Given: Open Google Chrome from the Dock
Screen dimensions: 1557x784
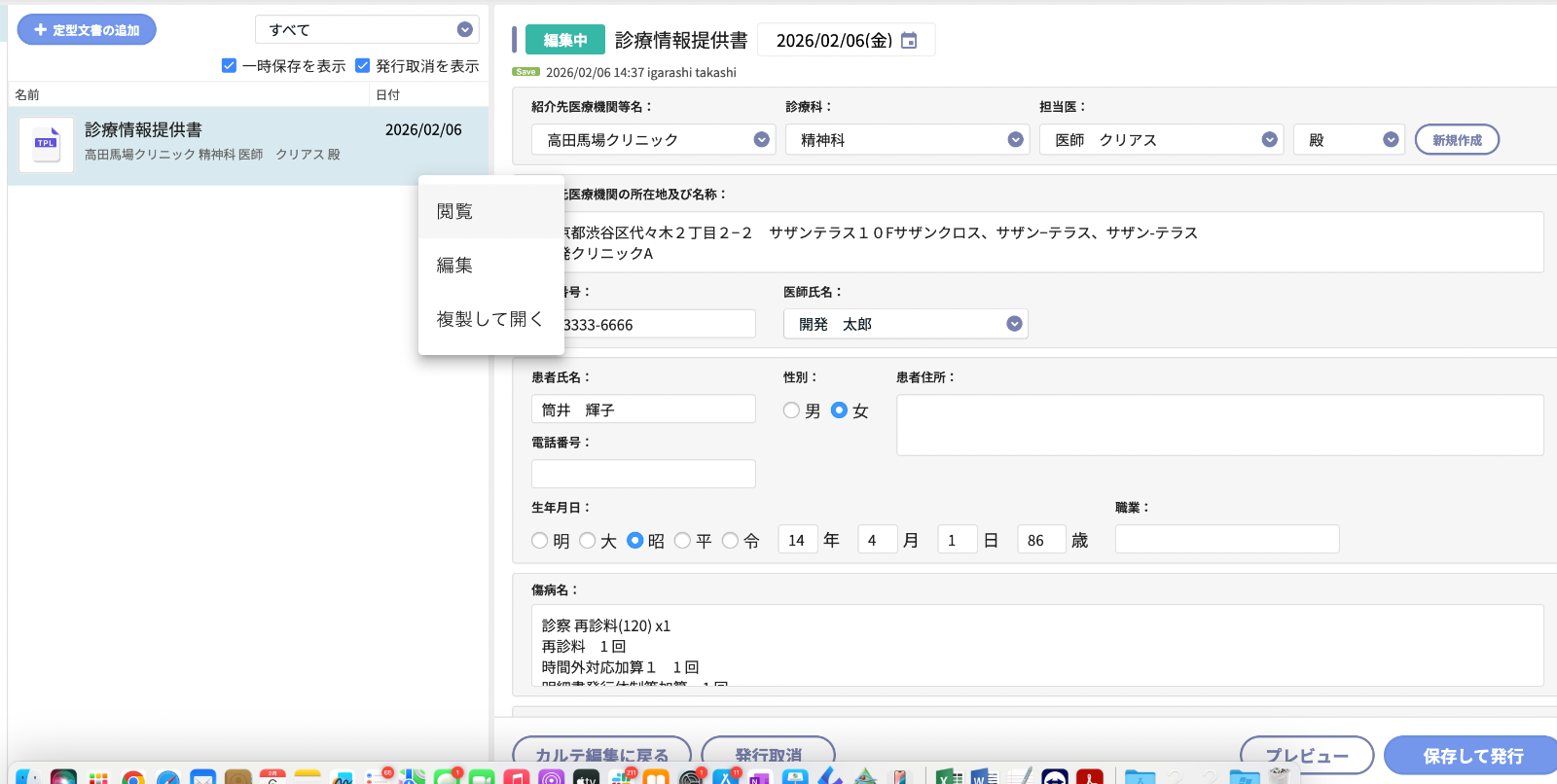Looking at the screenshot, I should click(x=133, y=777).
